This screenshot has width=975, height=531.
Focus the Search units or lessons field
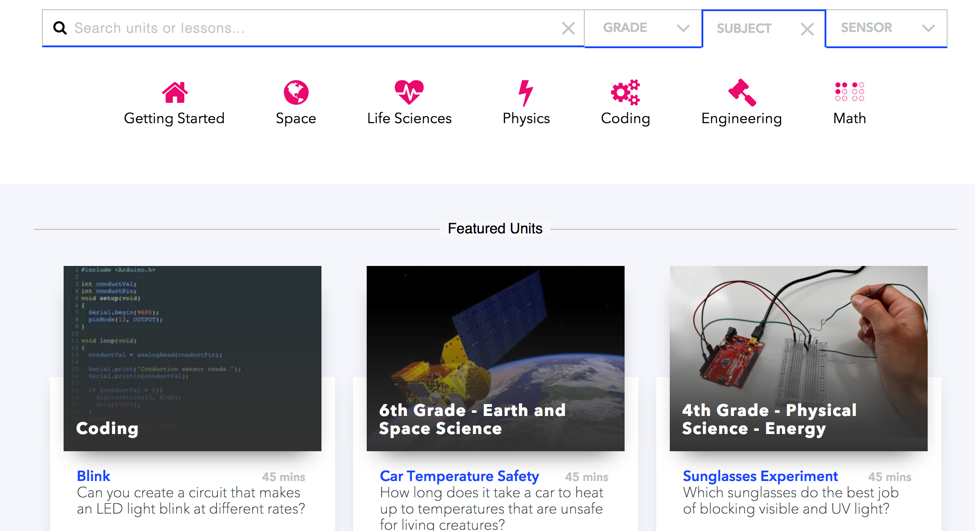(x=311, y=28)
